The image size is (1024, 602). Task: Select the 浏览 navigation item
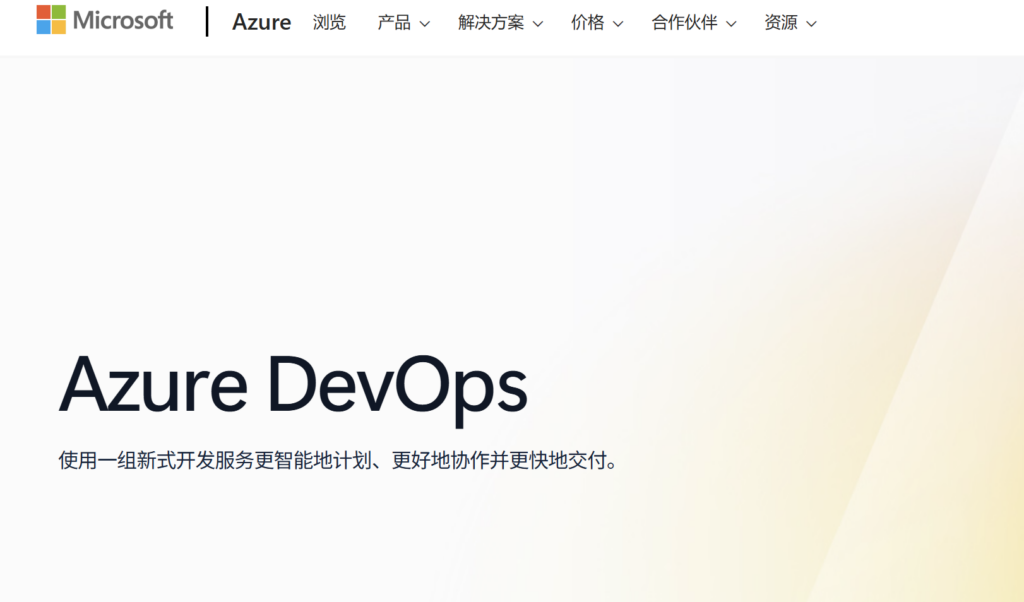(x=328, y=23)
